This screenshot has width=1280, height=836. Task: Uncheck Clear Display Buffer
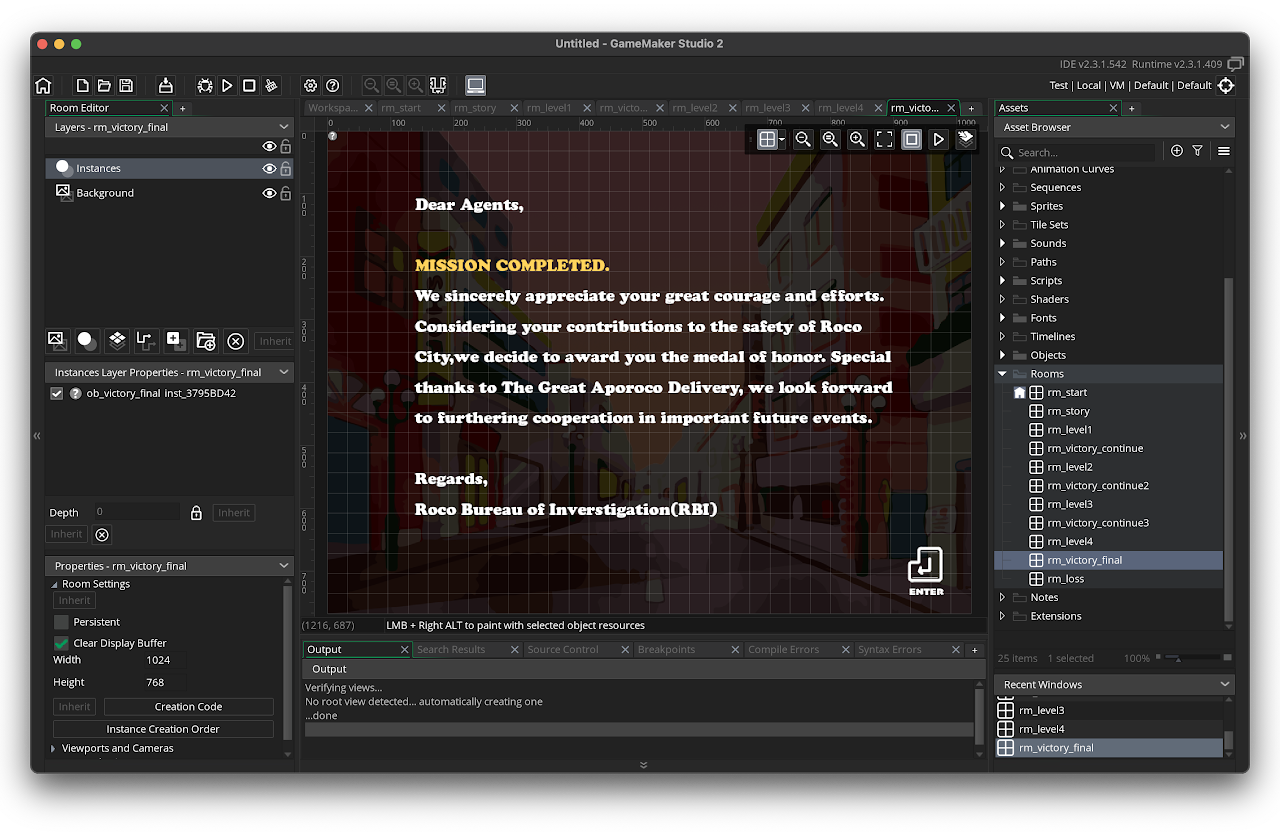pos(62,643)
